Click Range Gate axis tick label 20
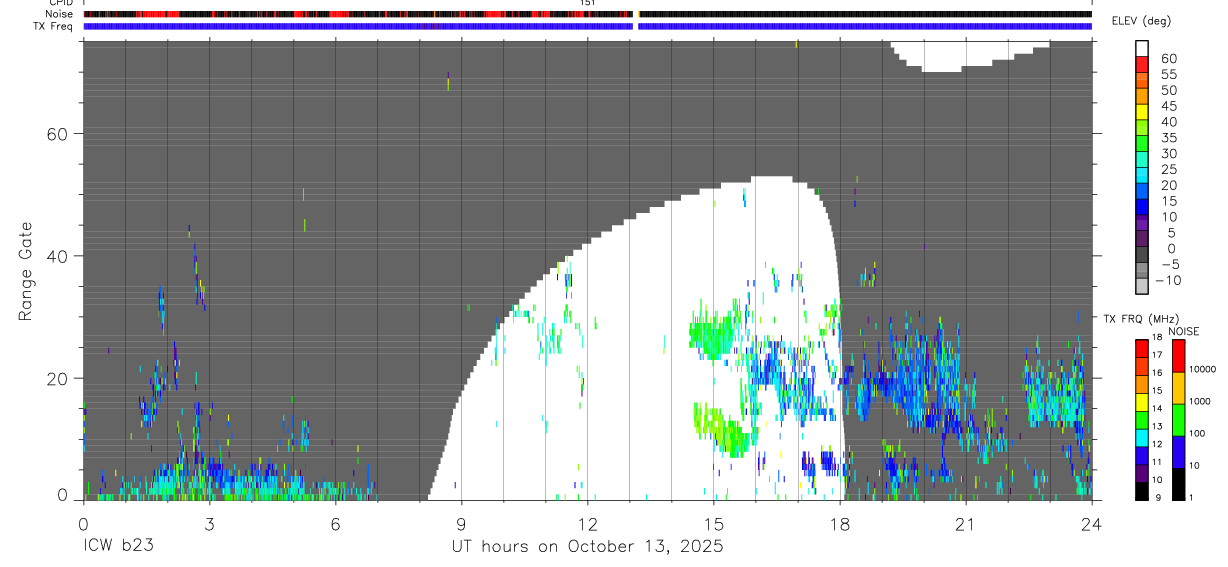 (56, 378)
